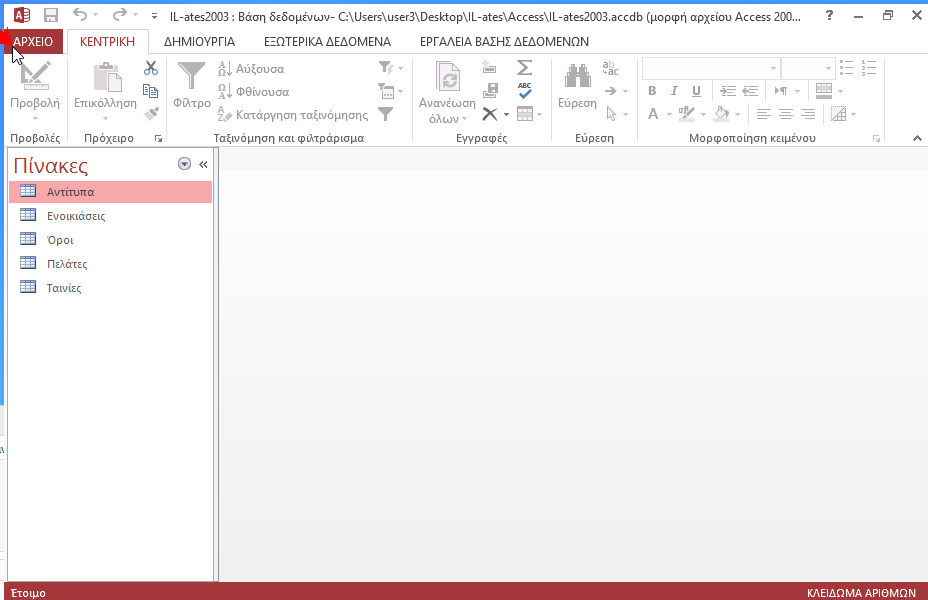The image size is (928, 600).
Task: Click the Font color A icon
Action: (653, 114)
